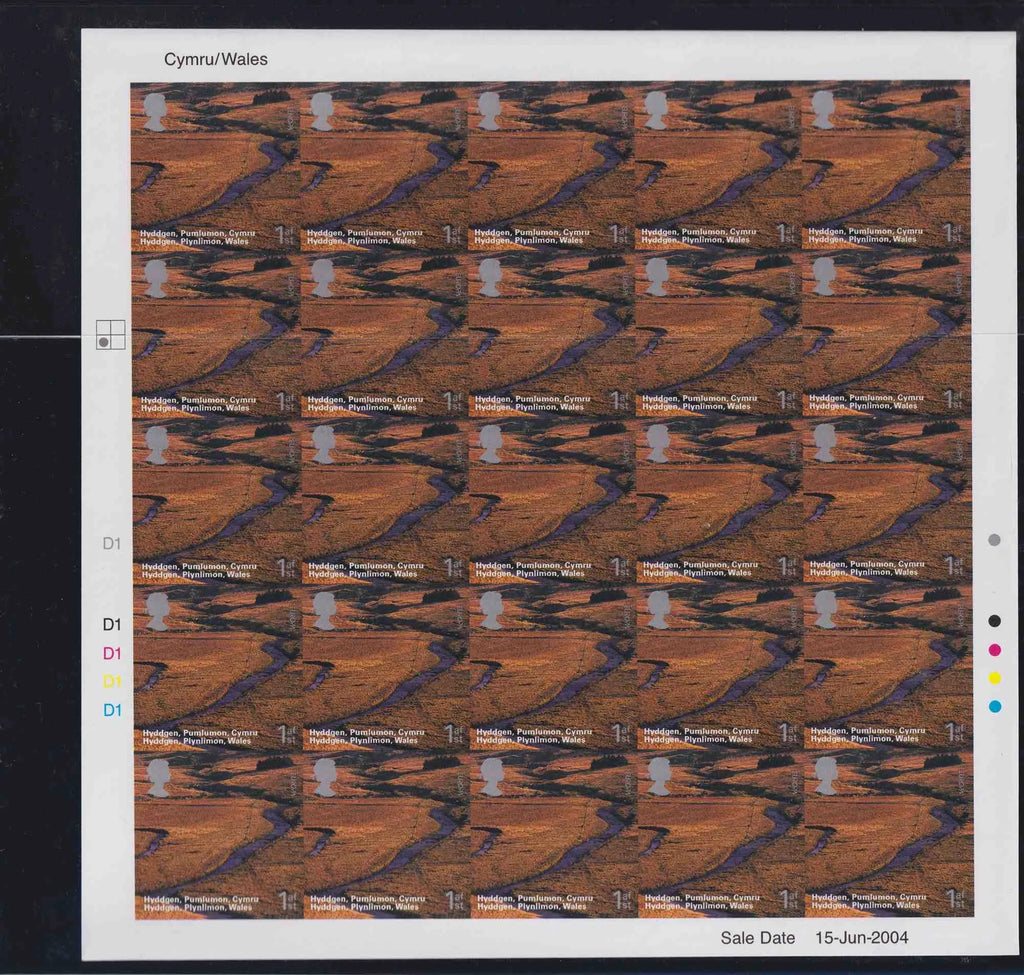Click the Cymru/Wales sheet heading
1024x975 pixels.
(x=216, y=59)
